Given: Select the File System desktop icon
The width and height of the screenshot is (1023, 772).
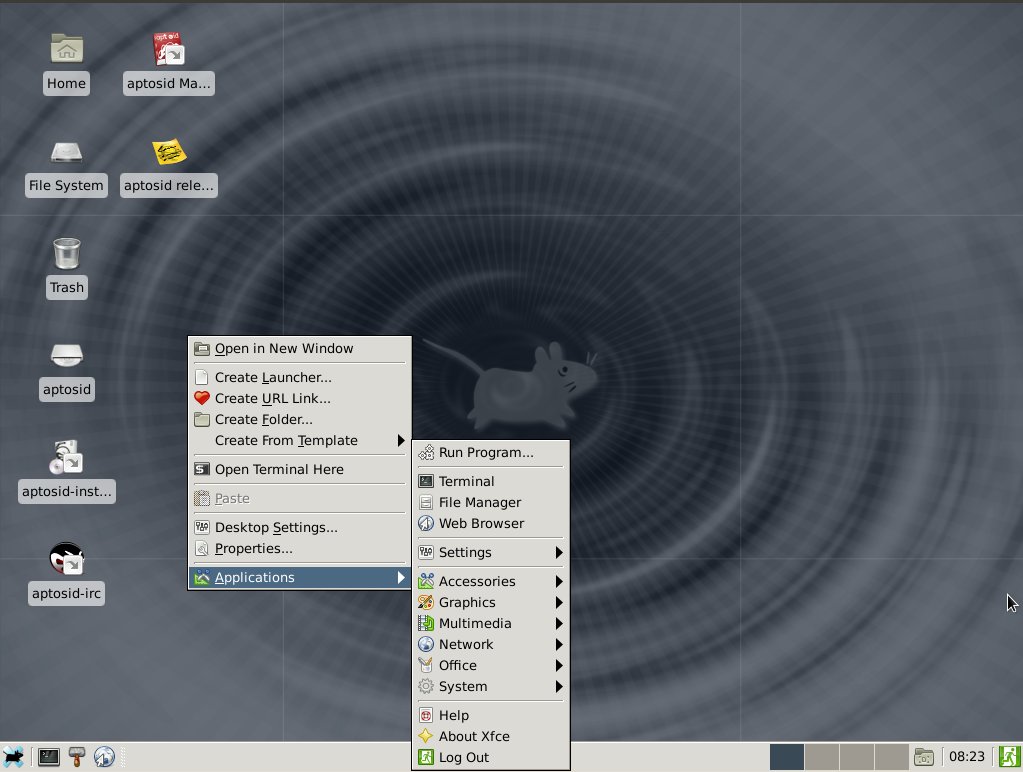Looking at the screenshot, I should pos(67,152).
